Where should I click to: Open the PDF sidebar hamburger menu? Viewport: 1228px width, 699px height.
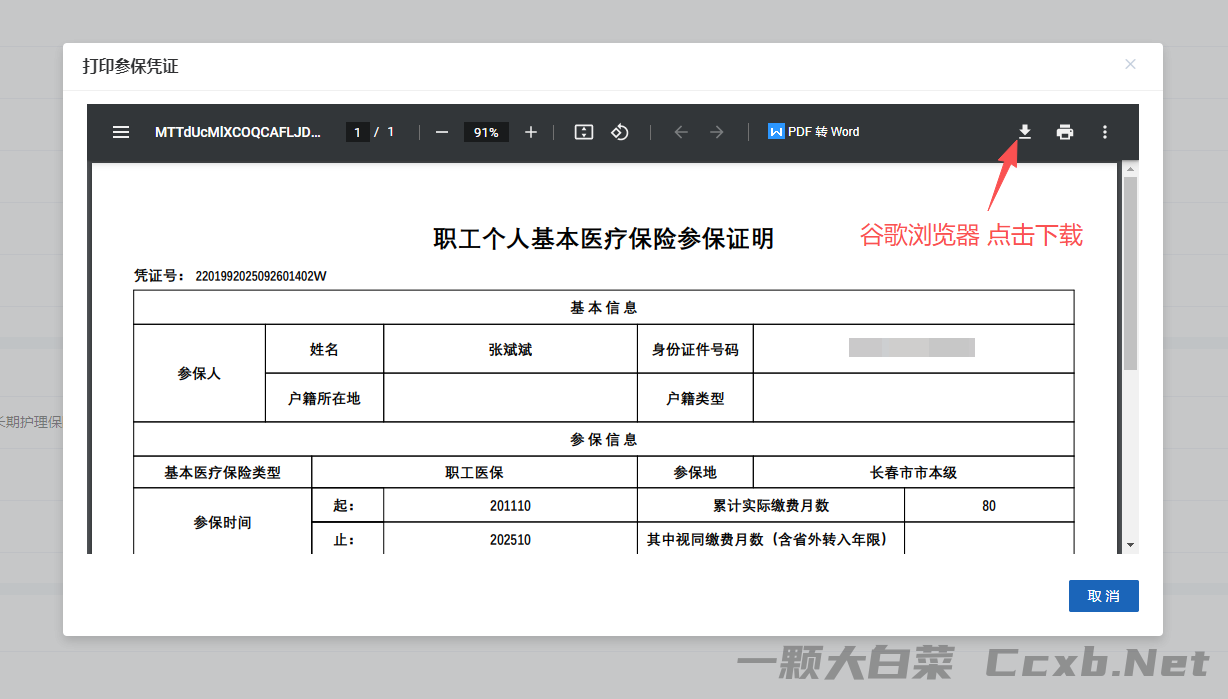click(121, 132)
